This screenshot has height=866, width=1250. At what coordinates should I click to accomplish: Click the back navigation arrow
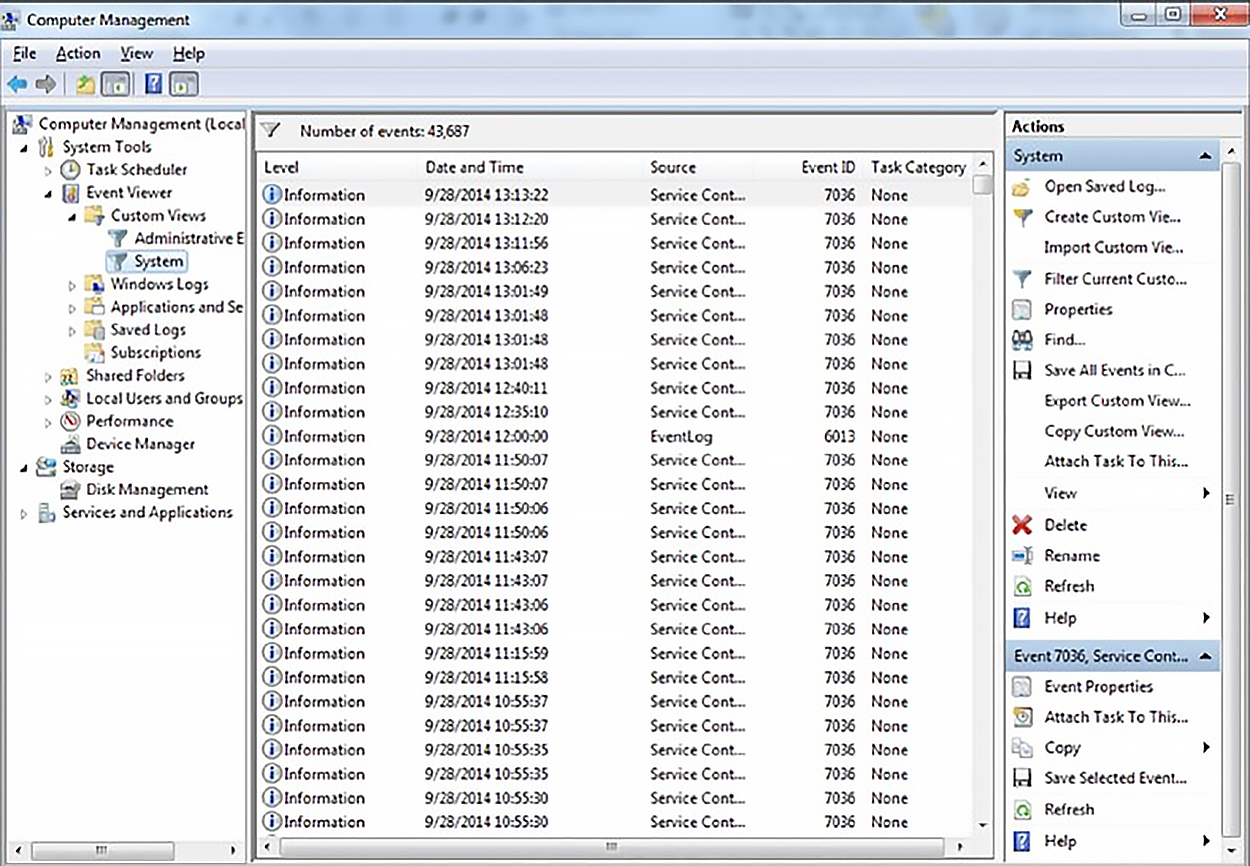pyautogui.click(x=17, y=84)
